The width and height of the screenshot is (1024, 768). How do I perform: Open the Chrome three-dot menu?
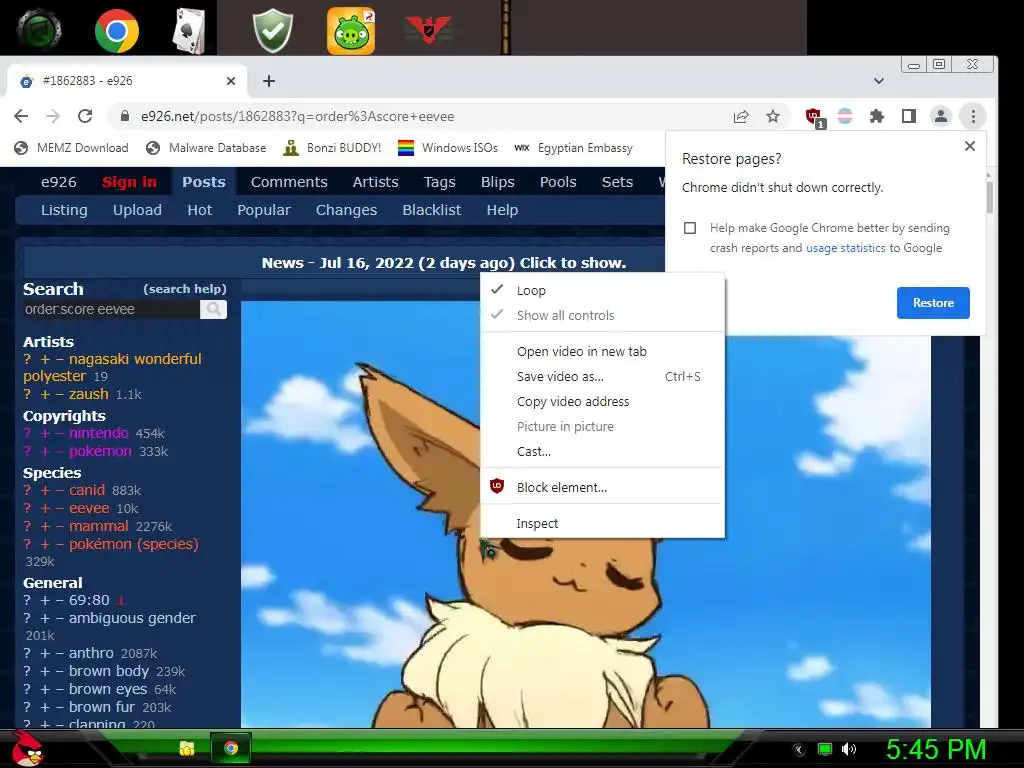click(x=973, y=116)
